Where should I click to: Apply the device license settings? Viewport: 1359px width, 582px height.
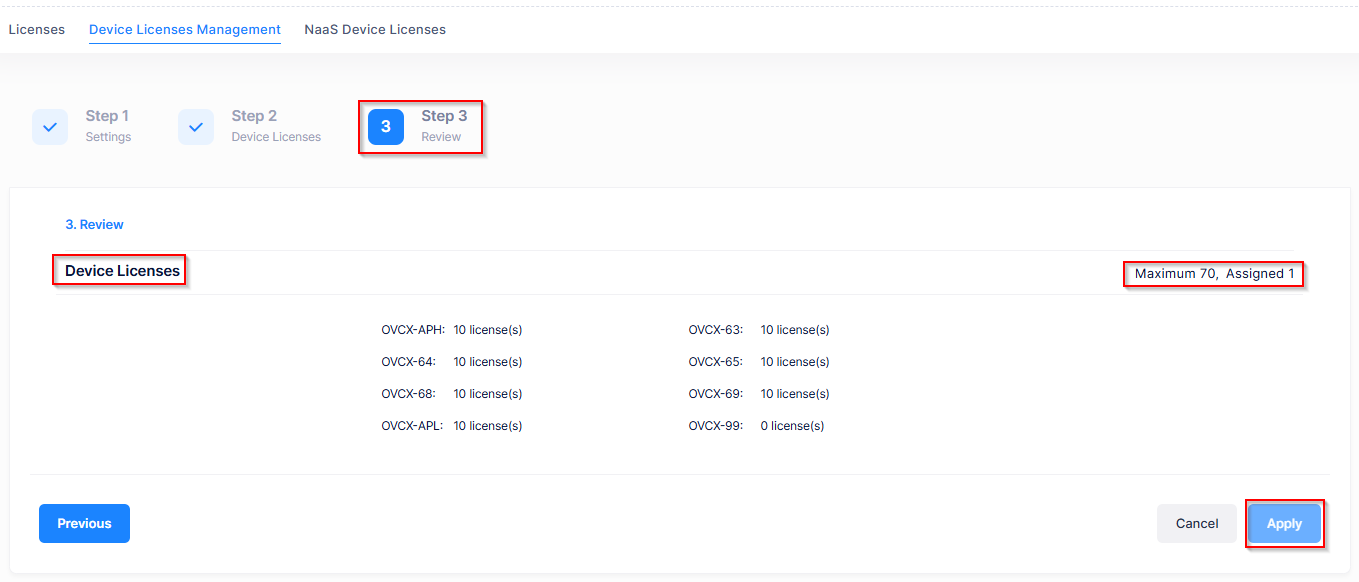[1284, 524]
